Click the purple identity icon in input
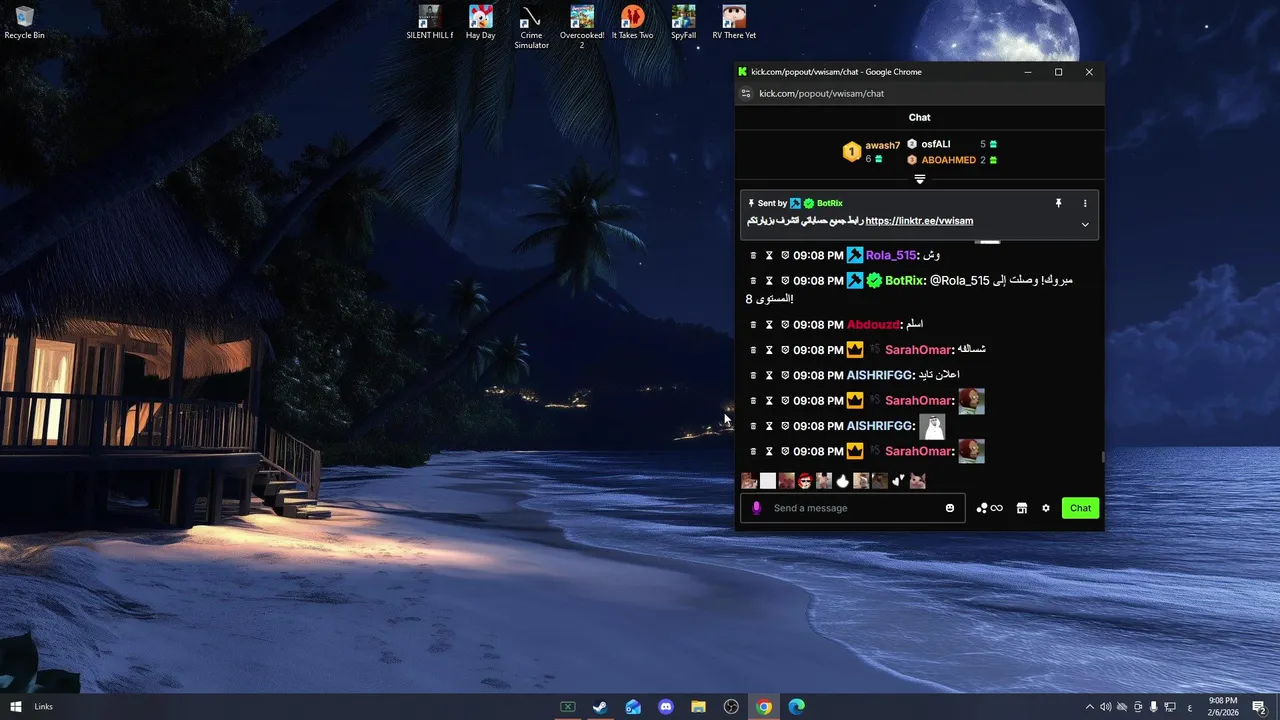Viewport: 1280px width, 720px height. 756,508
